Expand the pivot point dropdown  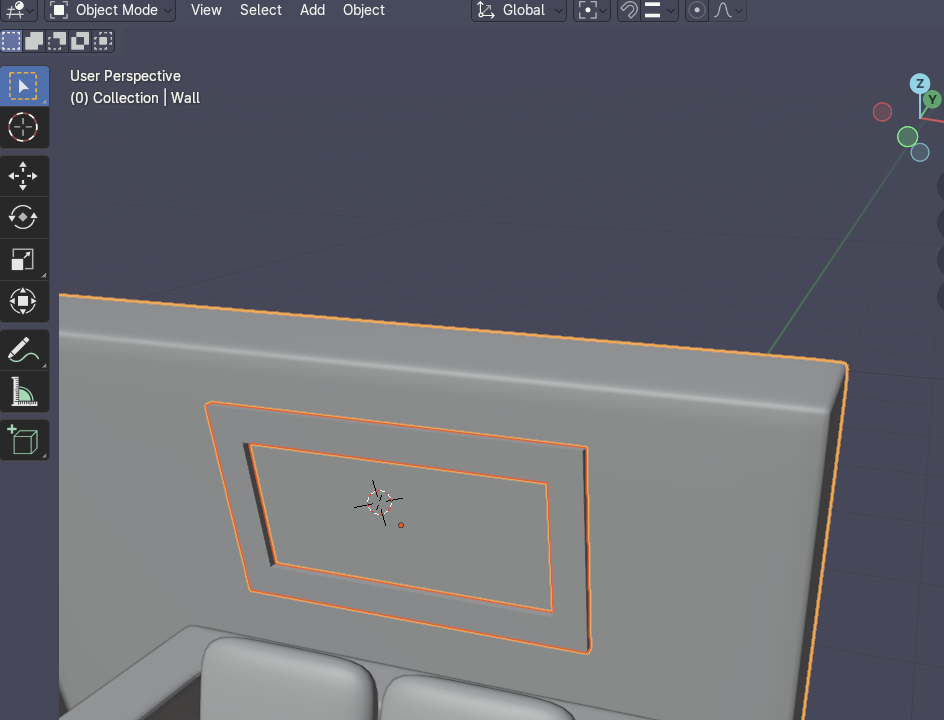[x=591, y=10]
